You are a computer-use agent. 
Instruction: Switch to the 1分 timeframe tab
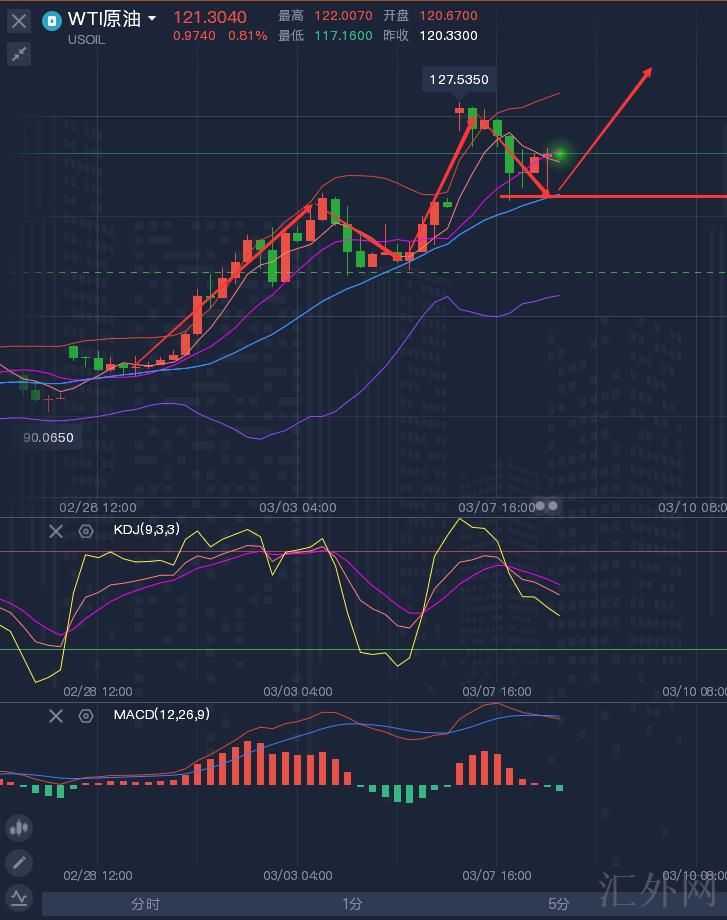point(352,904)
